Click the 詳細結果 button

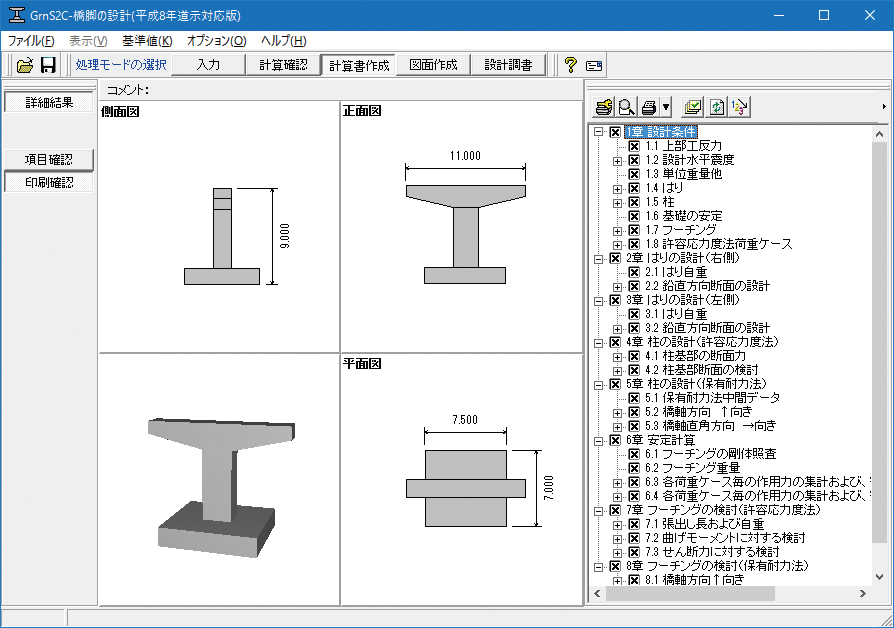49,103
